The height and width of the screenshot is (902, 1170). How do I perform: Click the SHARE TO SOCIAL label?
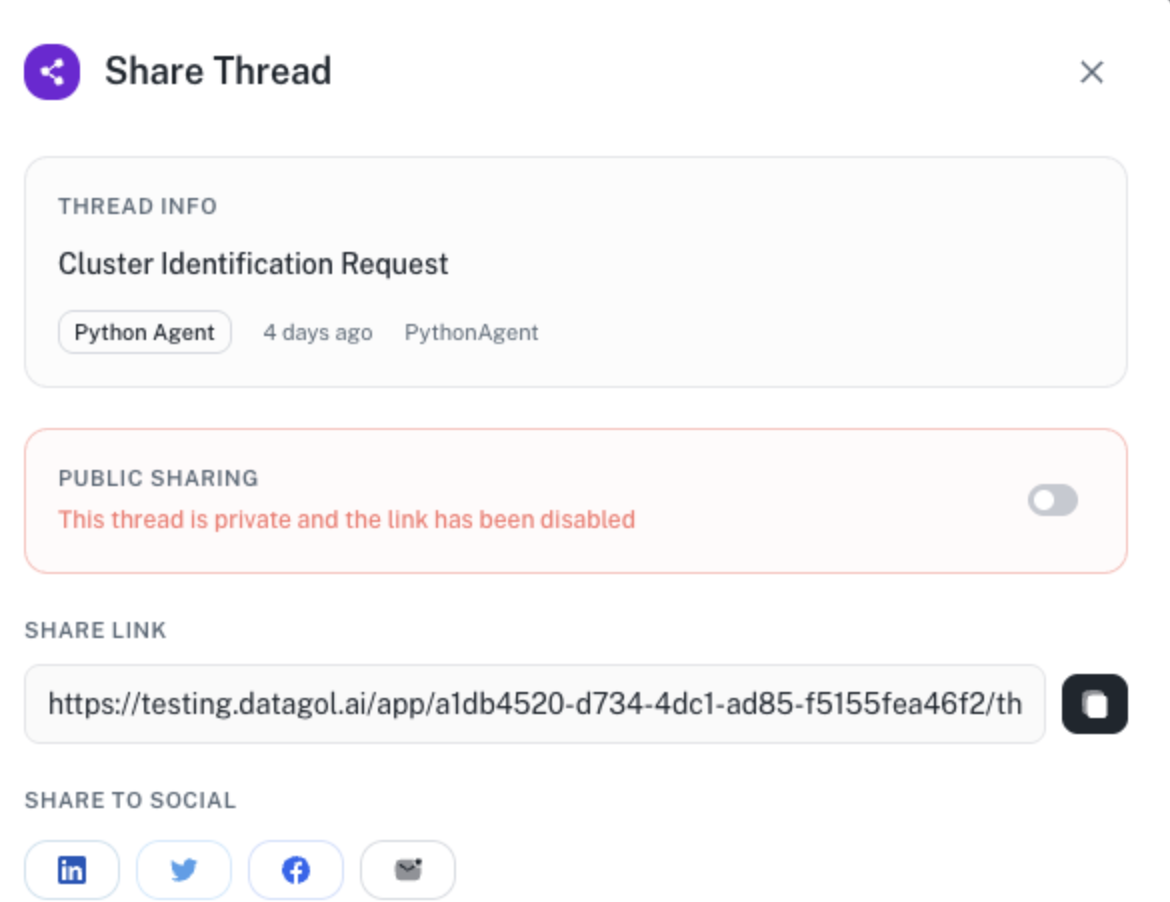(130, 801)
